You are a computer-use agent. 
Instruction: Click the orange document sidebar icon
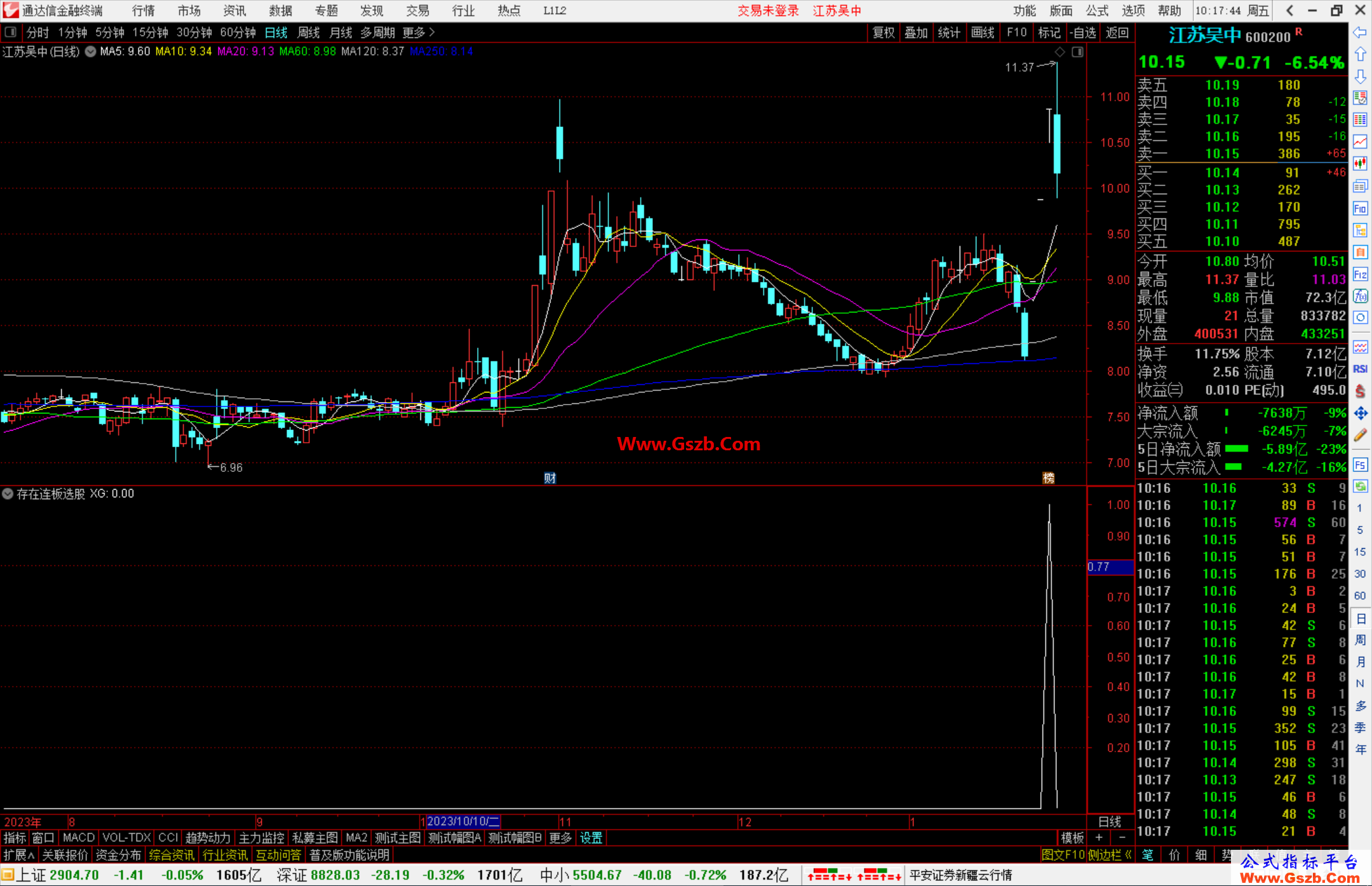(x=1360, y=252)
